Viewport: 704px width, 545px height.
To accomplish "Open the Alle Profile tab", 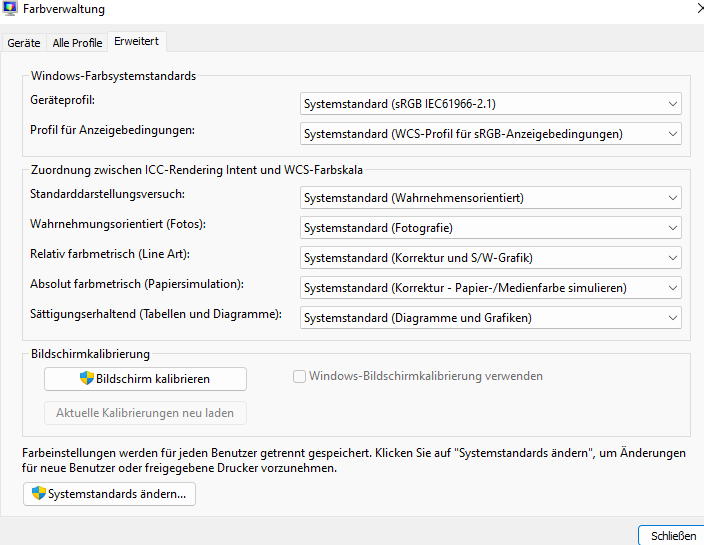I will pyautogui.click(x=77, y=43).
